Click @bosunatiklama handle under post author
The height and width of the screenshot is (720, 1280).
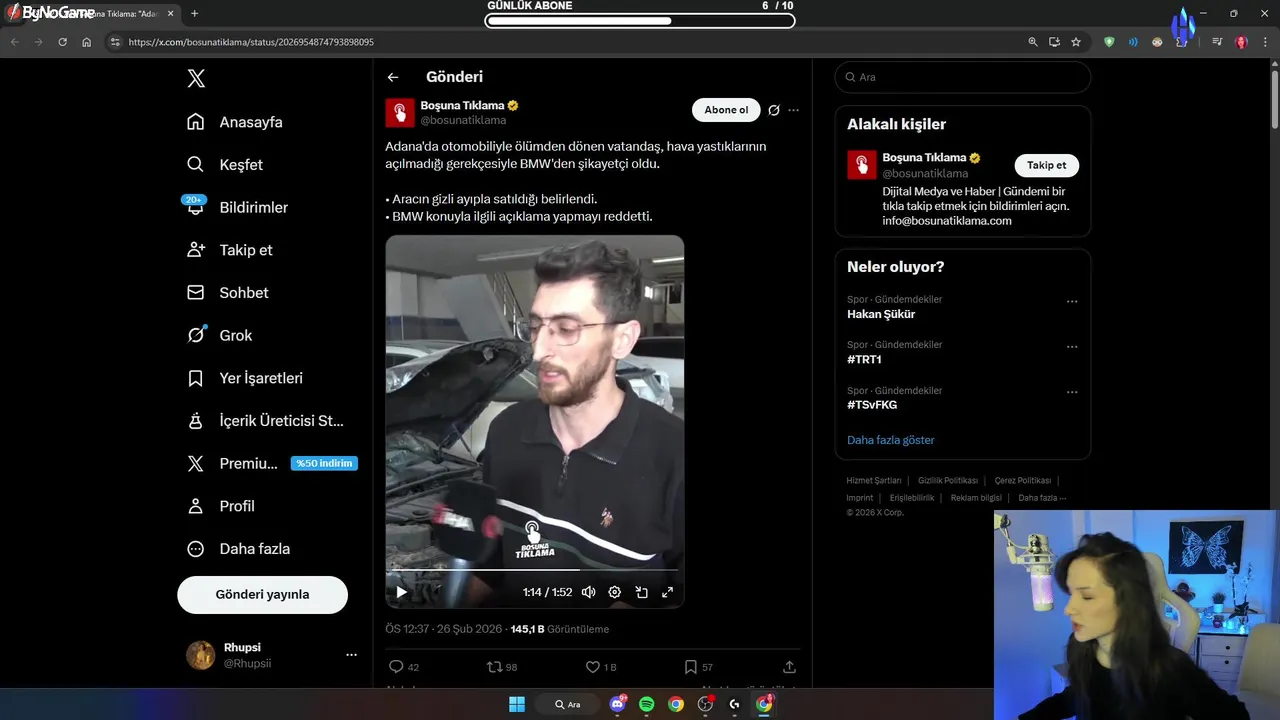pos(463,120)
